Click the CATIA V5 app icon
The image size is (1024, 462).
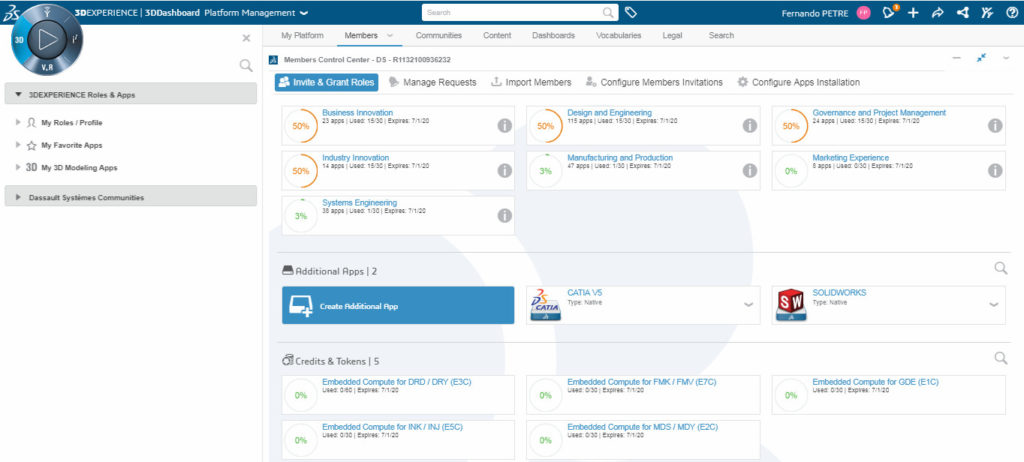(x=545, y=305)
